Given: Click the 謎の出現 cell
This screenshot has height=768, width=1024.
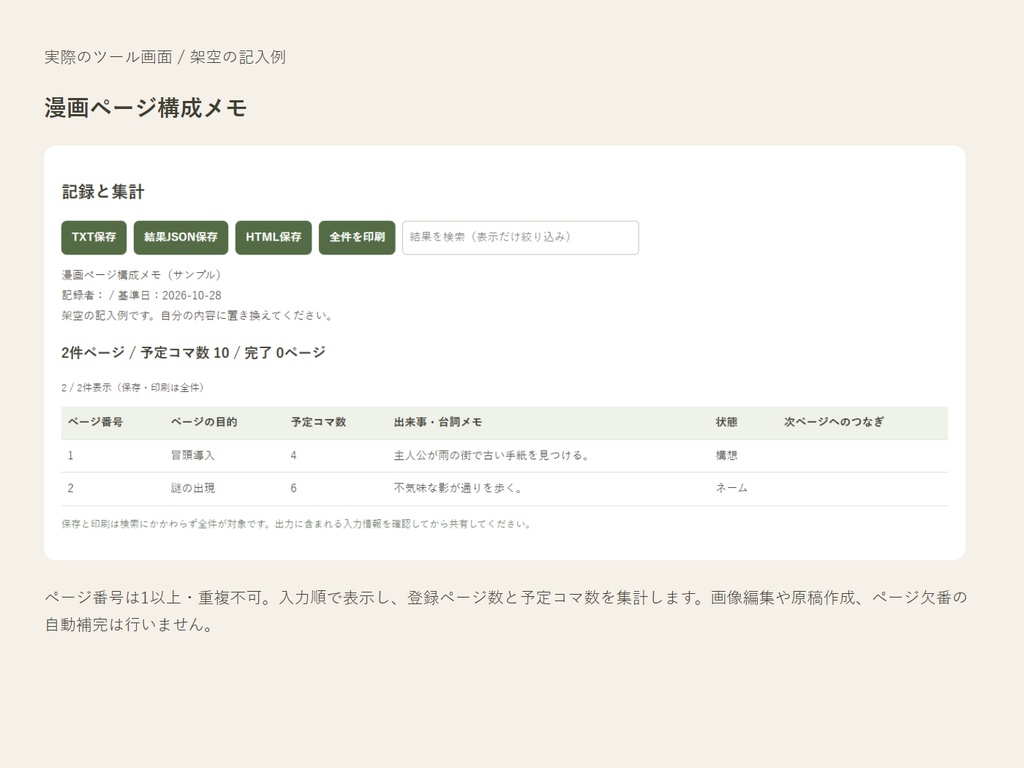Looking at the screenshot, I should (x=193, y=488).
